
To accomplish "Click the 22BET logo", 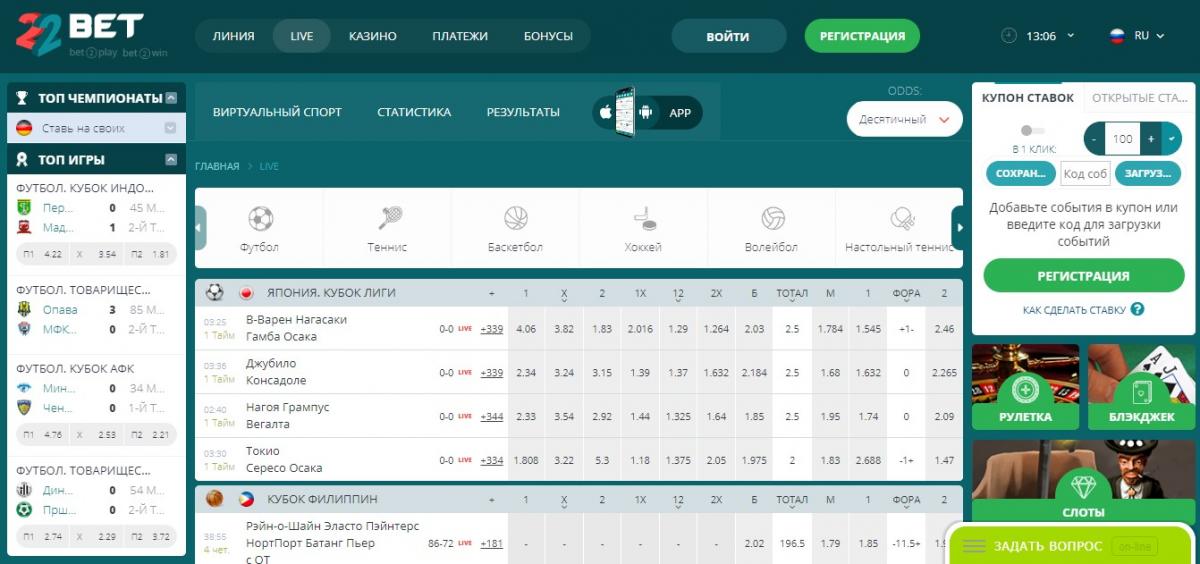I will pos(79,35).
